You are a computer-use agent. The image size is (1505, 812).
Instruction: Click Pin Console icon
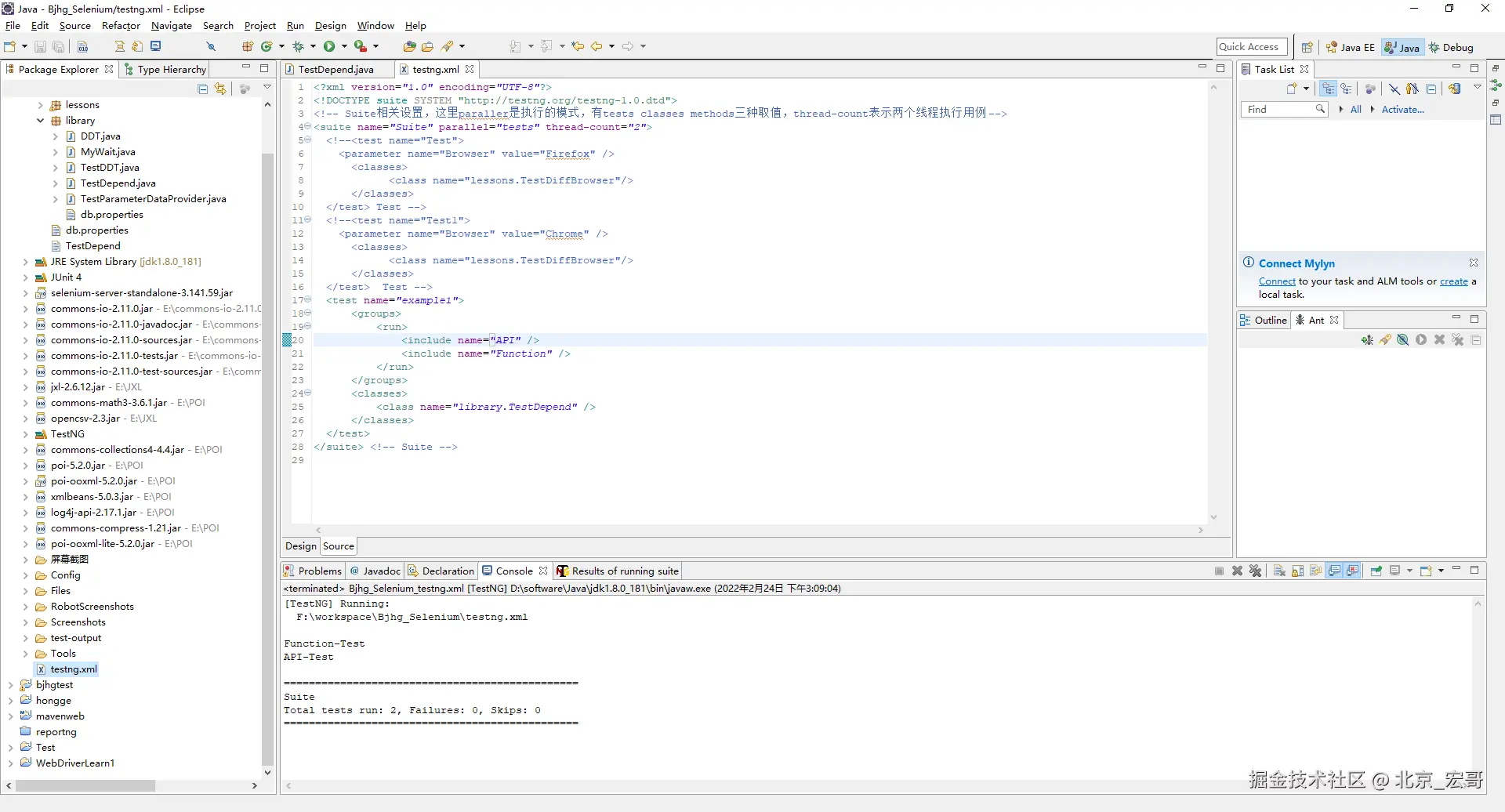pyautogui.click(x=1376, y=571)
